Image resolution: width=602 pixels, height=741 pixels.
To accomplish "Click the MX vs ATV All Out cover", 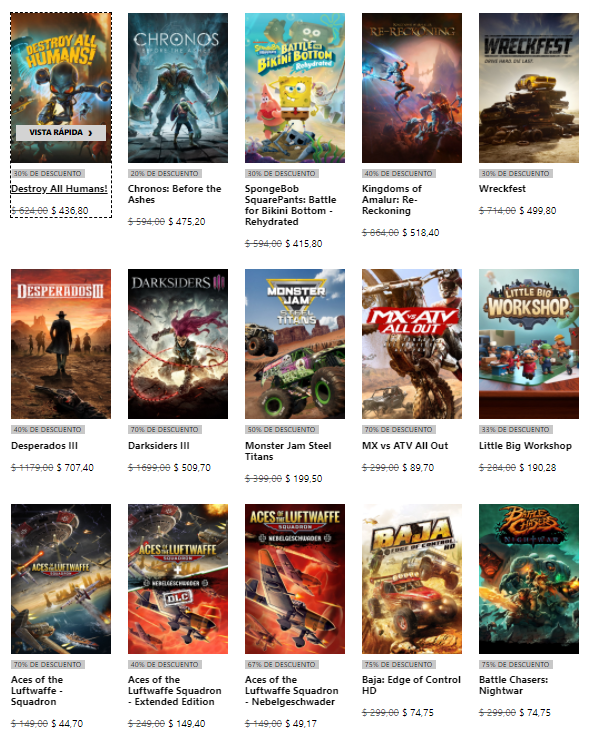I will tap(412, 344).
